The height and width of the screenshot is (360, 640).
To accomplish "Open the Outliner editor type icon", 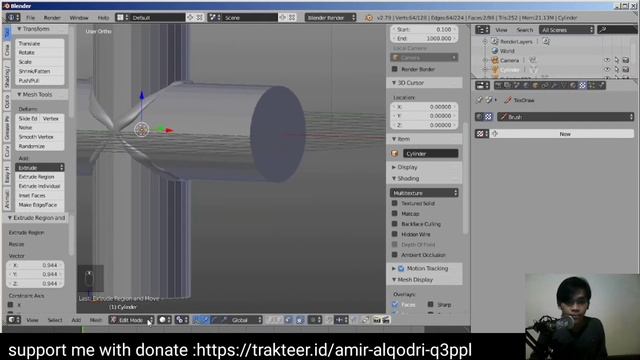I will point(482,30).
